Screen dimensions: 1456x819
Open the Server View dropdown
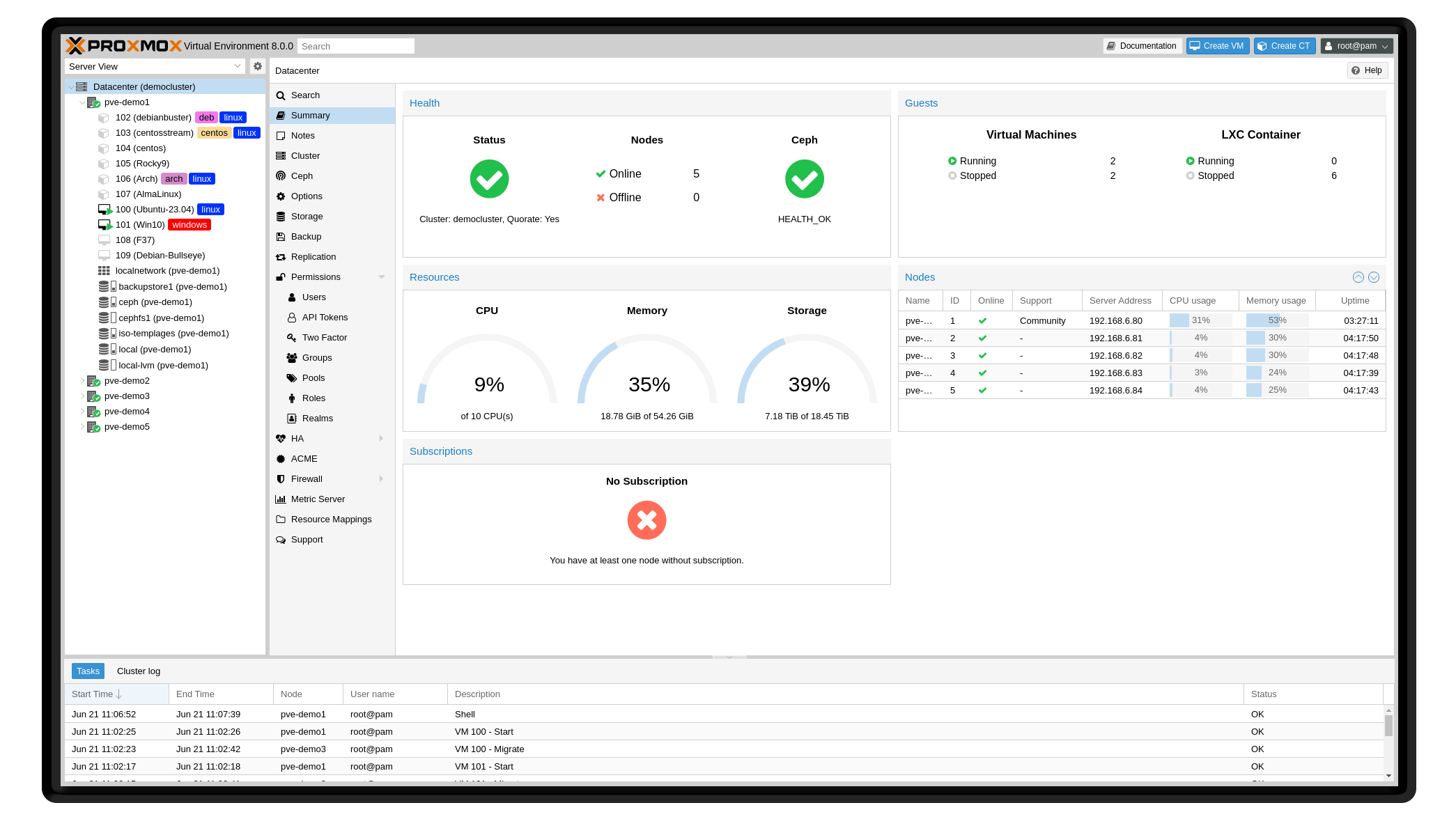point(155,66)
